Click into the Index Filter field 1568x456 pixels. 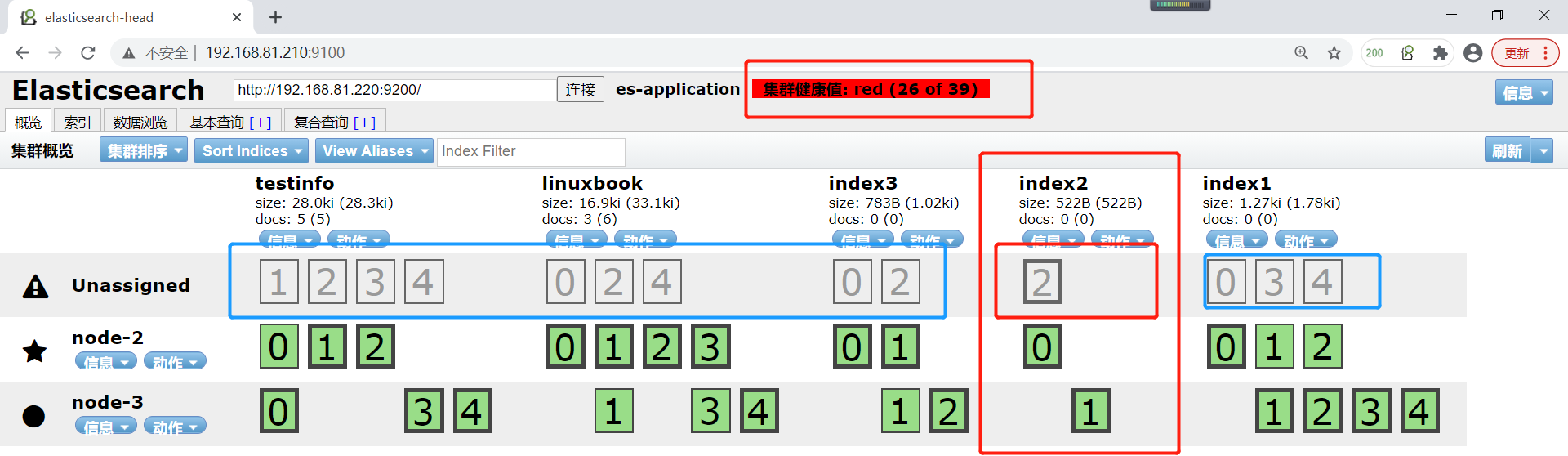point(531,151)
